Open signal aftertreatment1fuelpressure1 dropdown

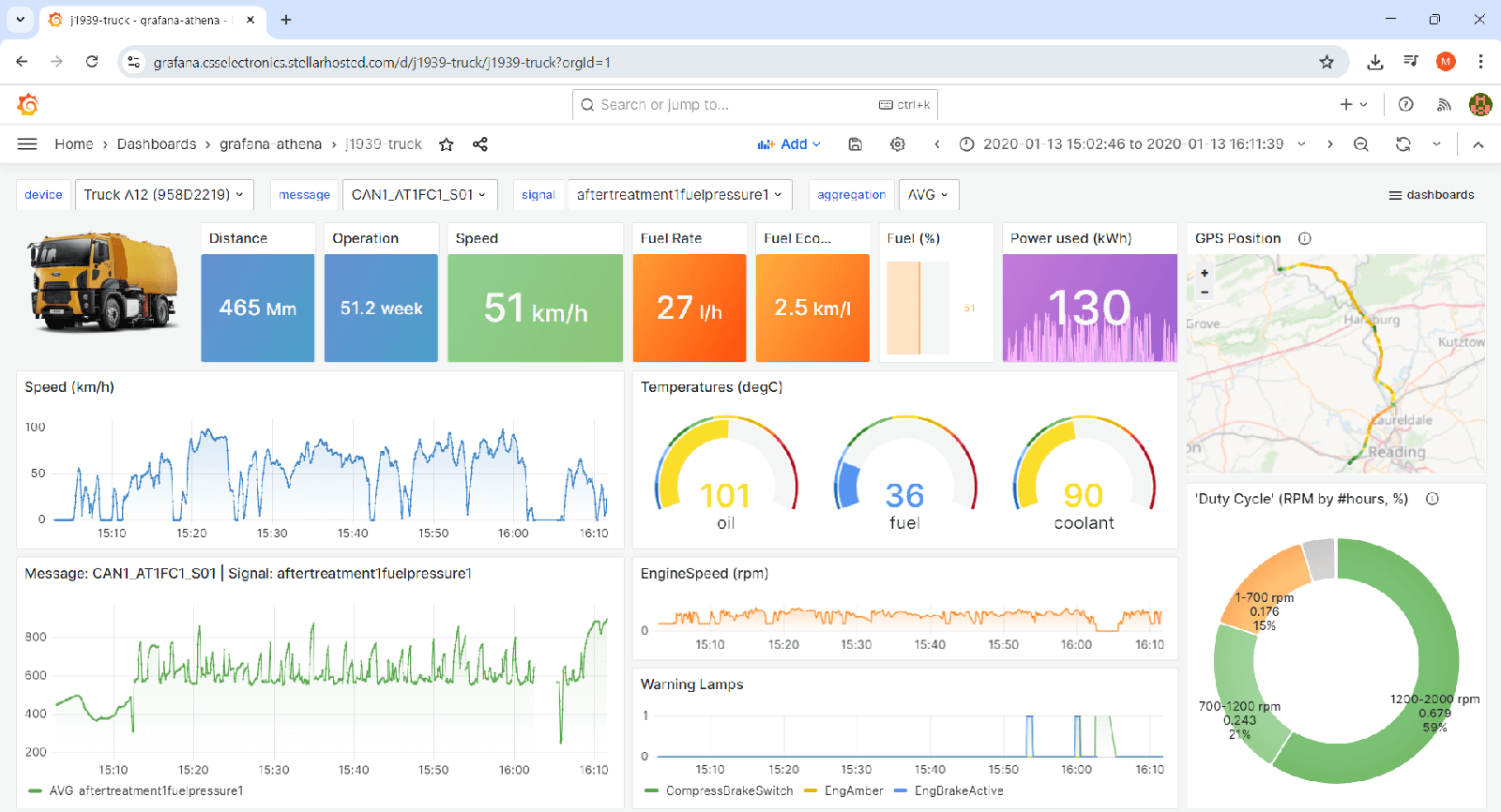pyautogui.click(x=679, y=195)
